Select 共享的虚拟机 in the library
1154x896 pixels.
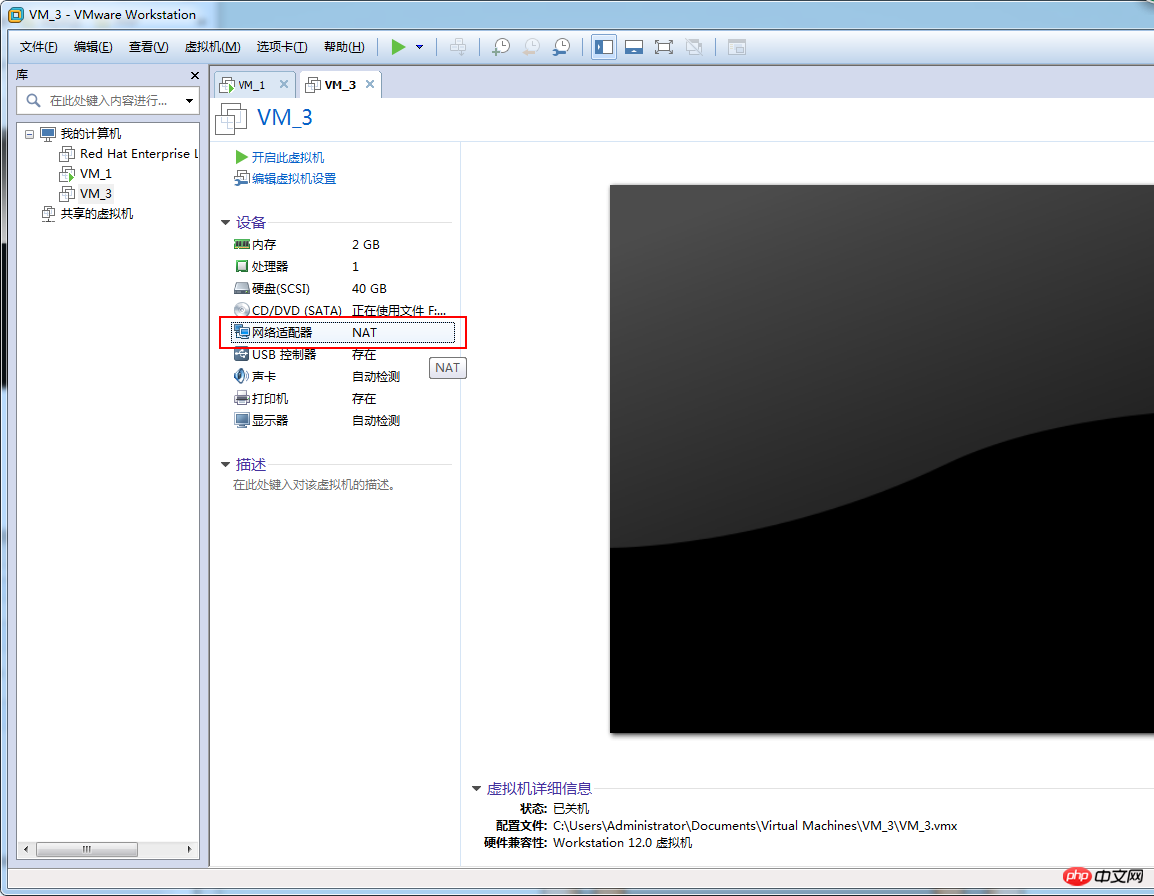point(96,214)
